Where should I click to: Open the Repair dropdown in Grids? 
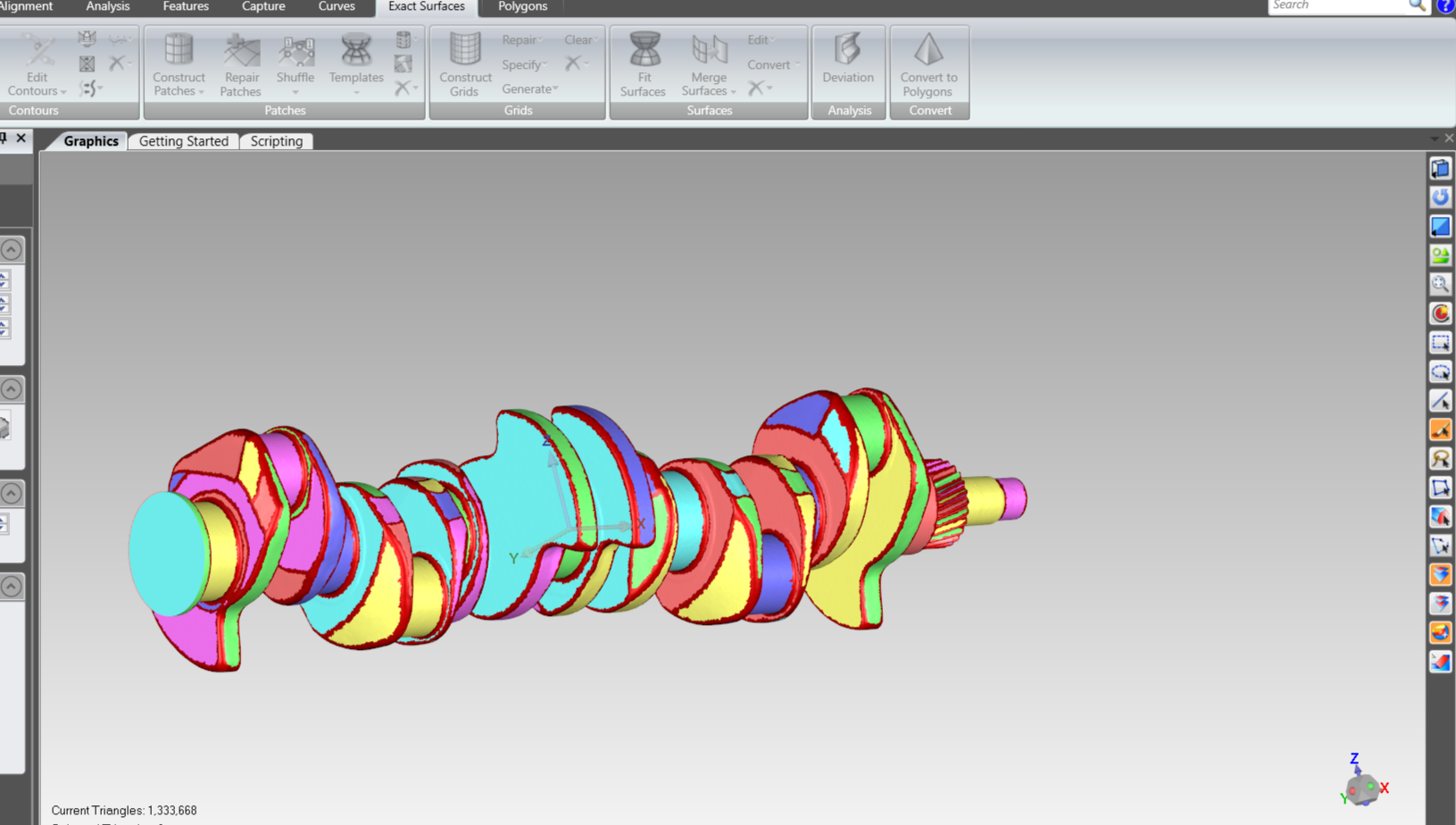(522, 39)
